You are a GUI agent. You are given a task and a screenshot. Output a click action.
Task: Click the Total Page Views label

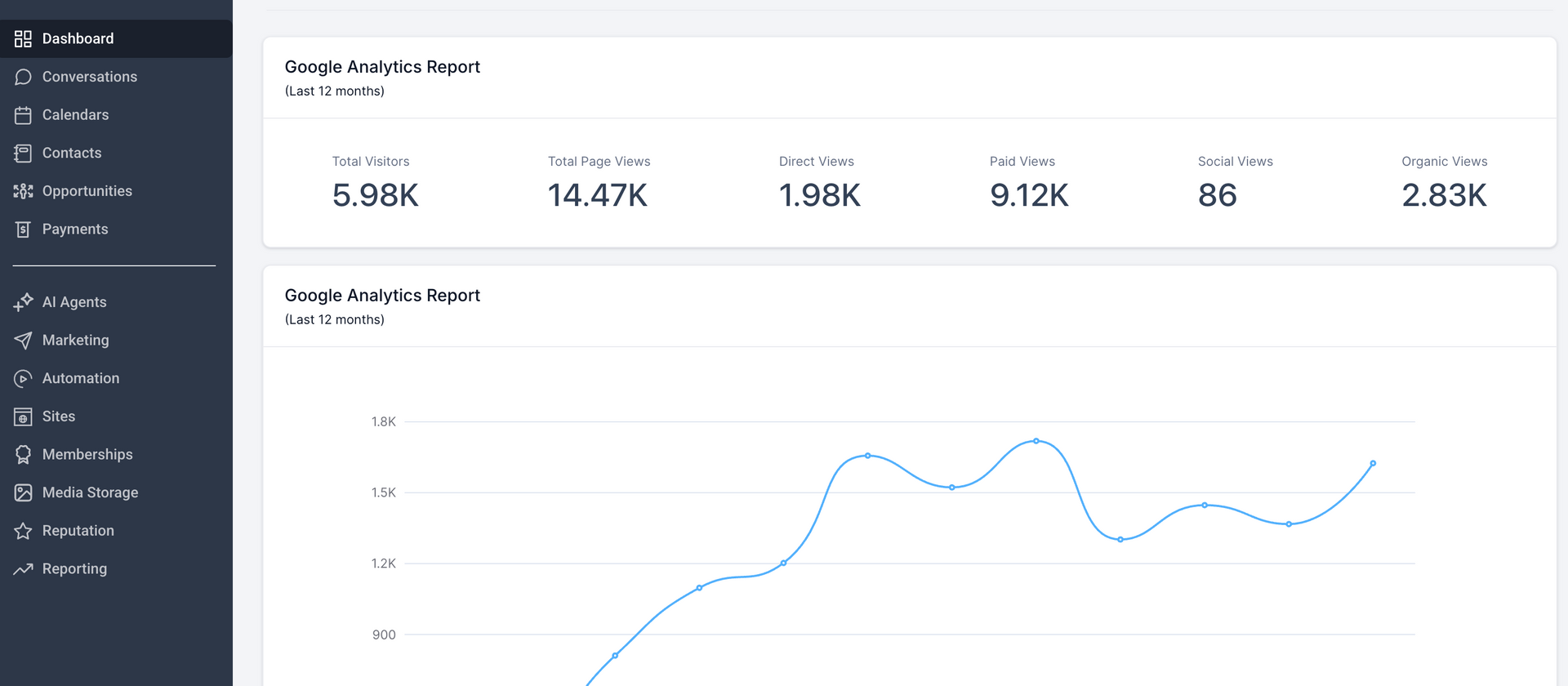pos(599,162)
